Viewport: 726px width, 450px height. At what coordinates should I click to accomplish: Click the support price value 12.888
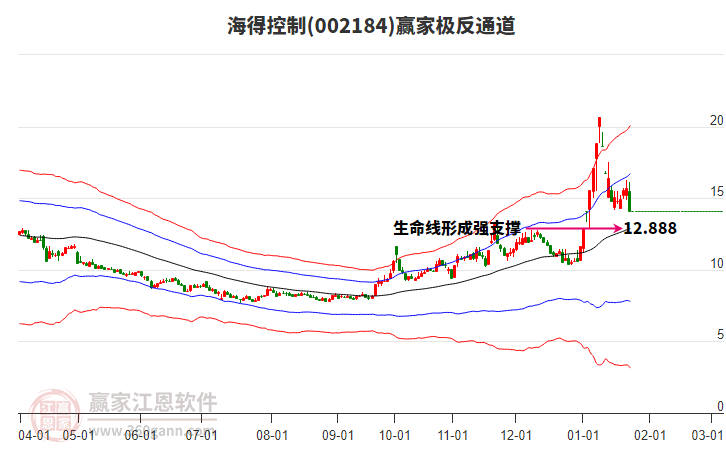tap(651, 228)
